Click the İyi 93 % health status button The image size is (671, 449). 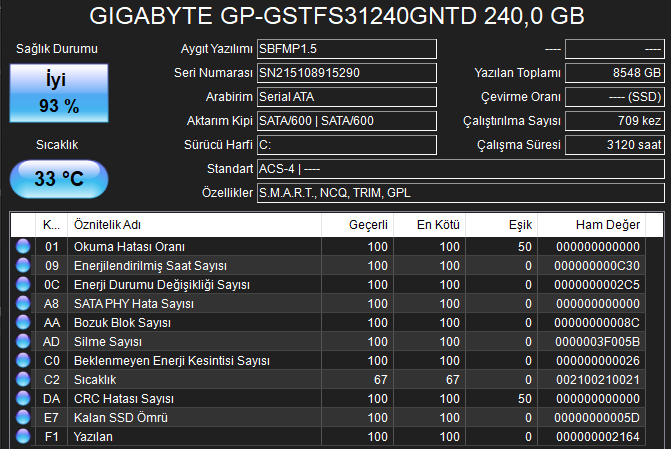coord(59,93)
